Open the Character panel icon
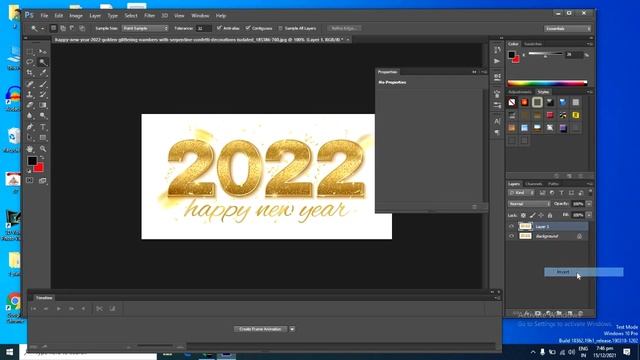 click(x=497, y=121)
